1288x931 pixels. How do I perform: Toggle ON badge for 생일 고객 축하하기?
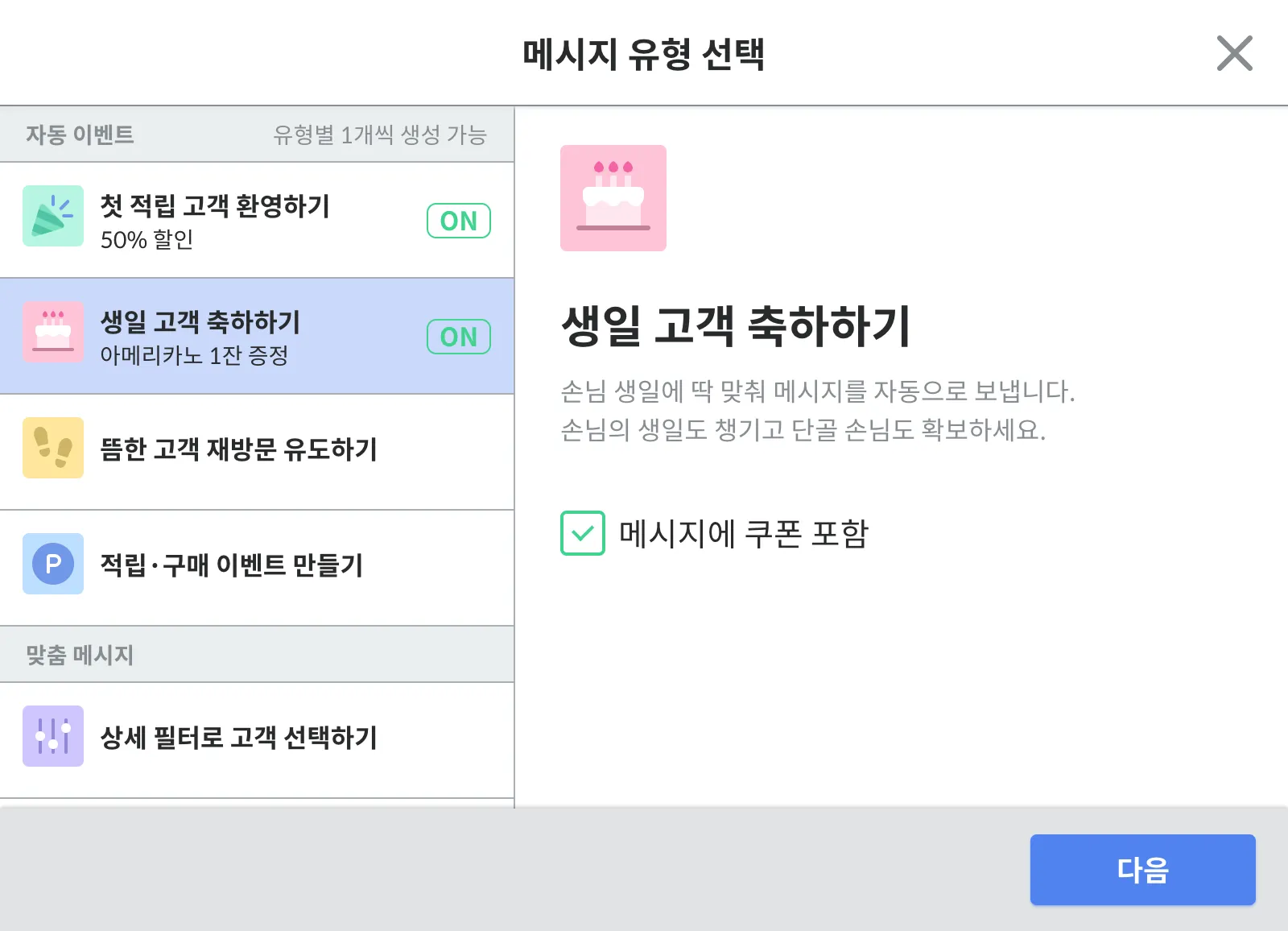(459, 337)
